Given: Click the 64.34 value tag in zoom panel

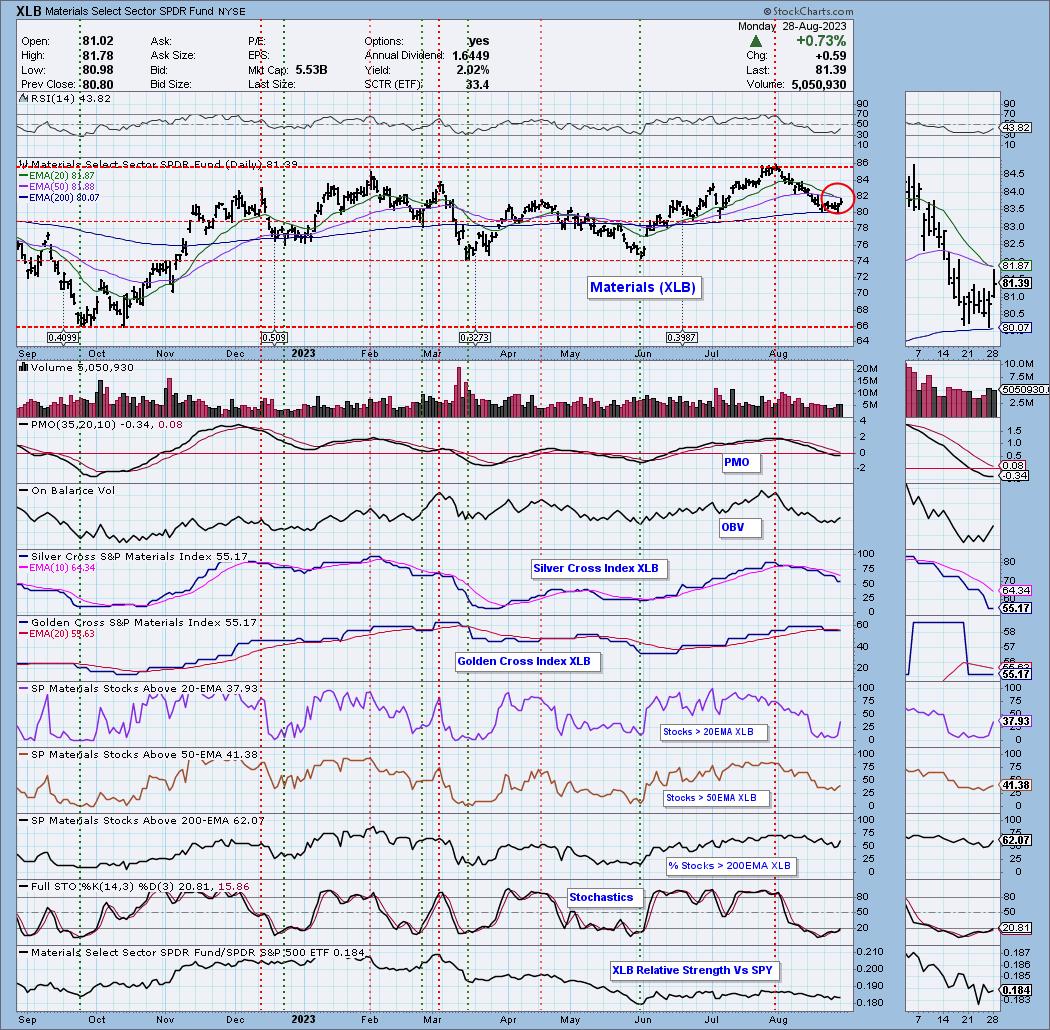Looking at the screenshot, I should click(x=1016, y=591).
